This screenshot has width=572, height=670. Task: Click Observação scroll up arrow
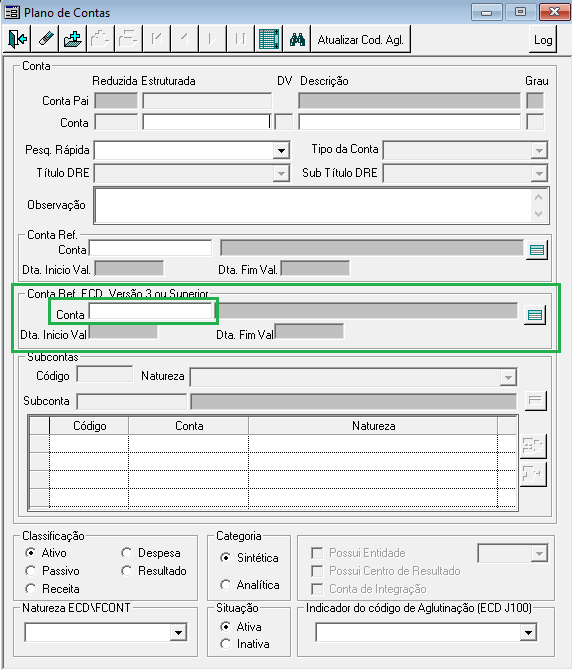pos(539,197)
